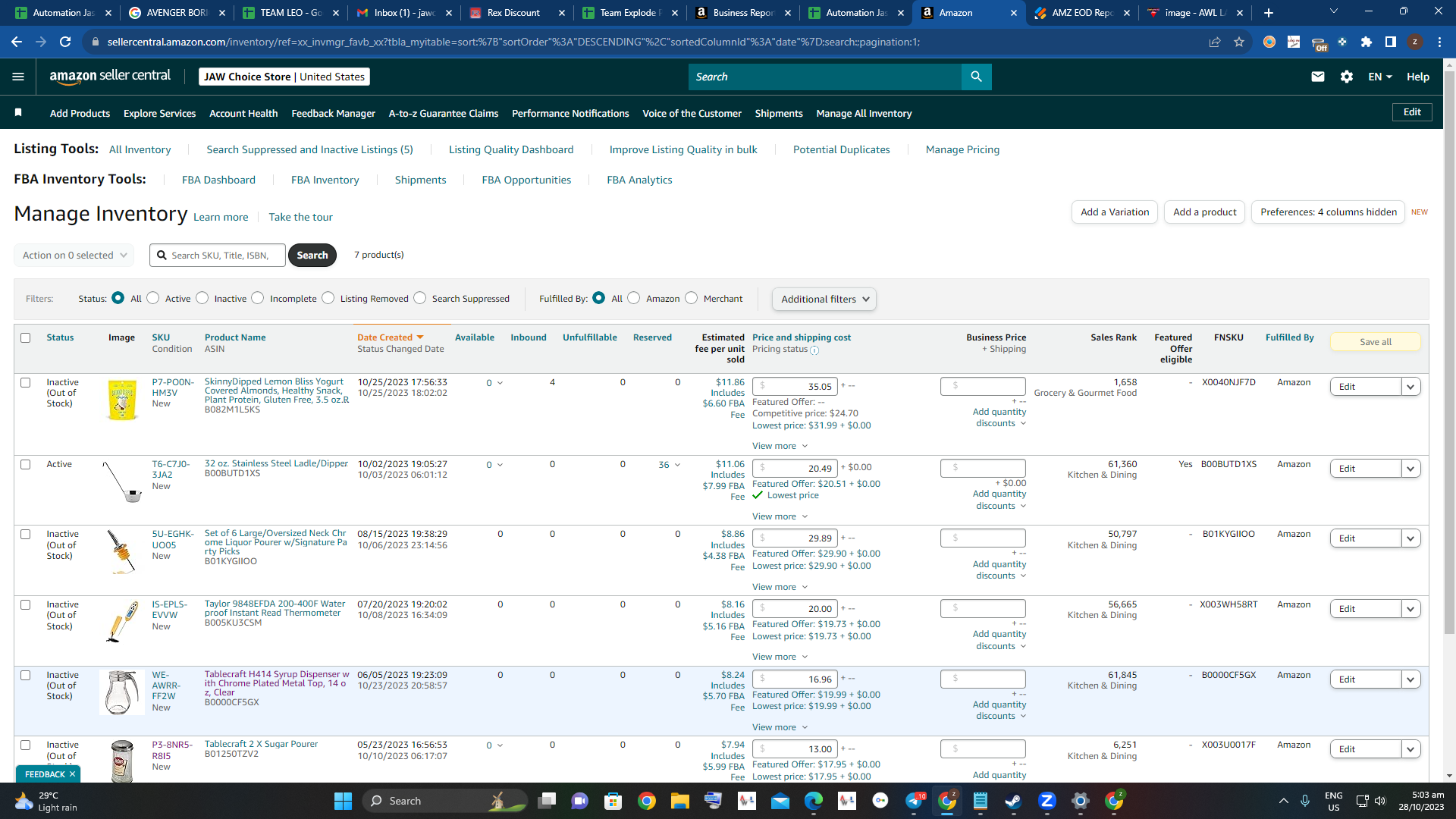
Task: Expand the Additional filters dropdown
Action: (824, 299)
